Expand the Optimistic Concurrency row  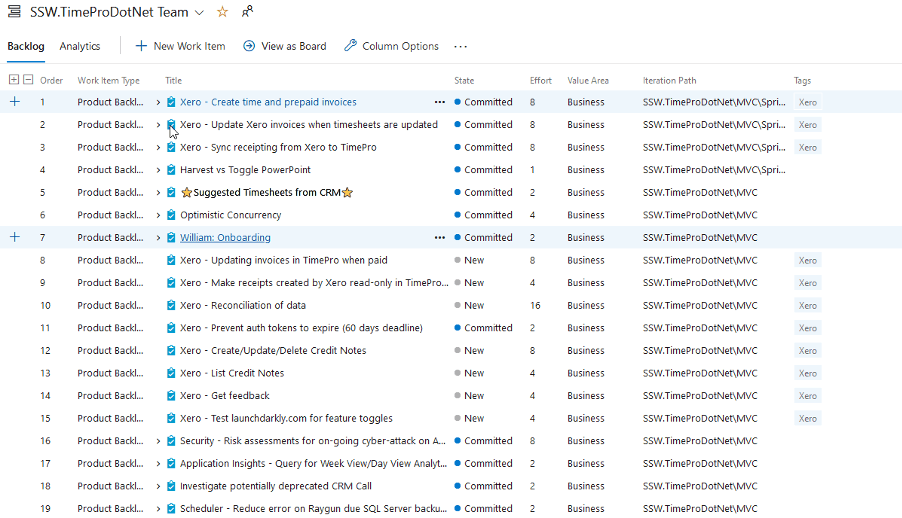click(x=158, y=215)
